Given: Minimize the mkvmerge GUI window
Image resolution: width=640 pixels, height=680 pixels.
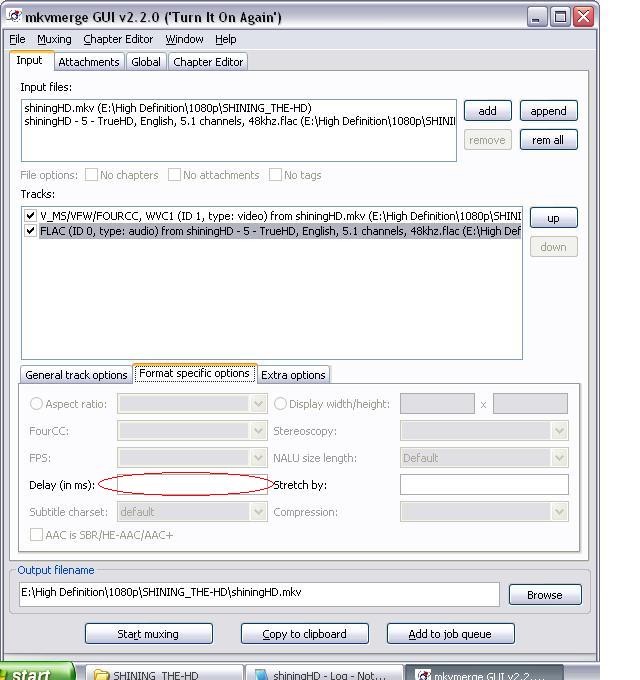Looking at the screenshot, I should [537, 18].
